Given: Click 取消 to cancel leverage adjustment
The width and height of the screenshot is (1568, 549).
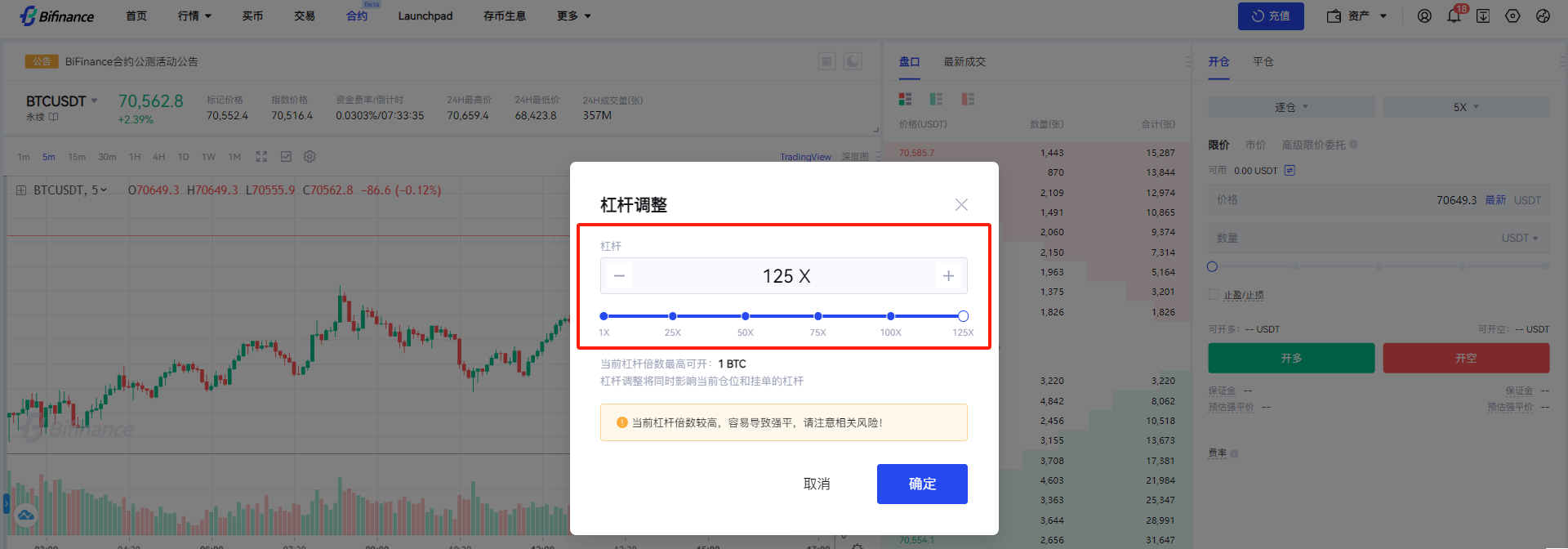Looking at the screenshot, I should (817, 484).
